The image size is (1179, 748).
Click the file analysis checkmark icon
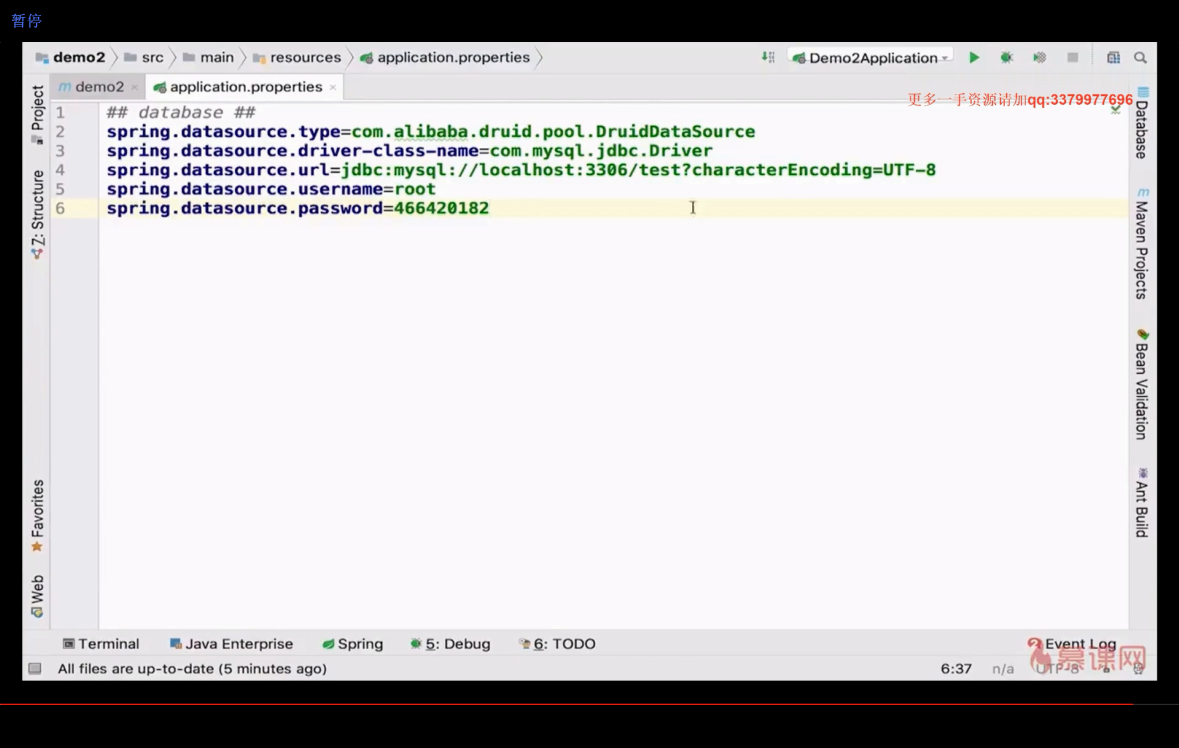tap(1116, 110)
